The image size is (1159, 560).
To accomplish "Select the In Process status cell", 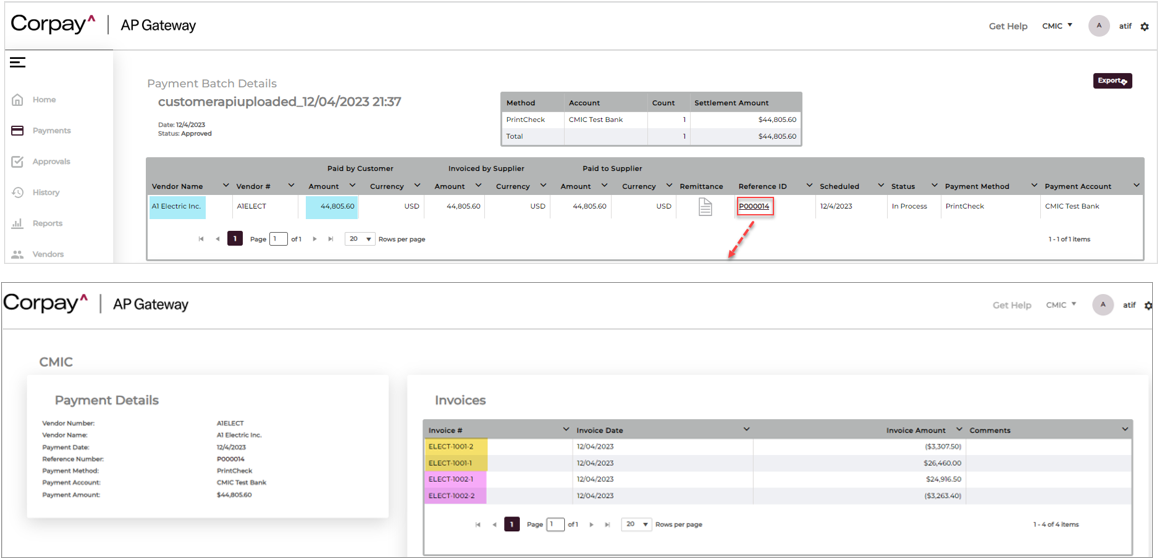I will click(x=914, y=207).
